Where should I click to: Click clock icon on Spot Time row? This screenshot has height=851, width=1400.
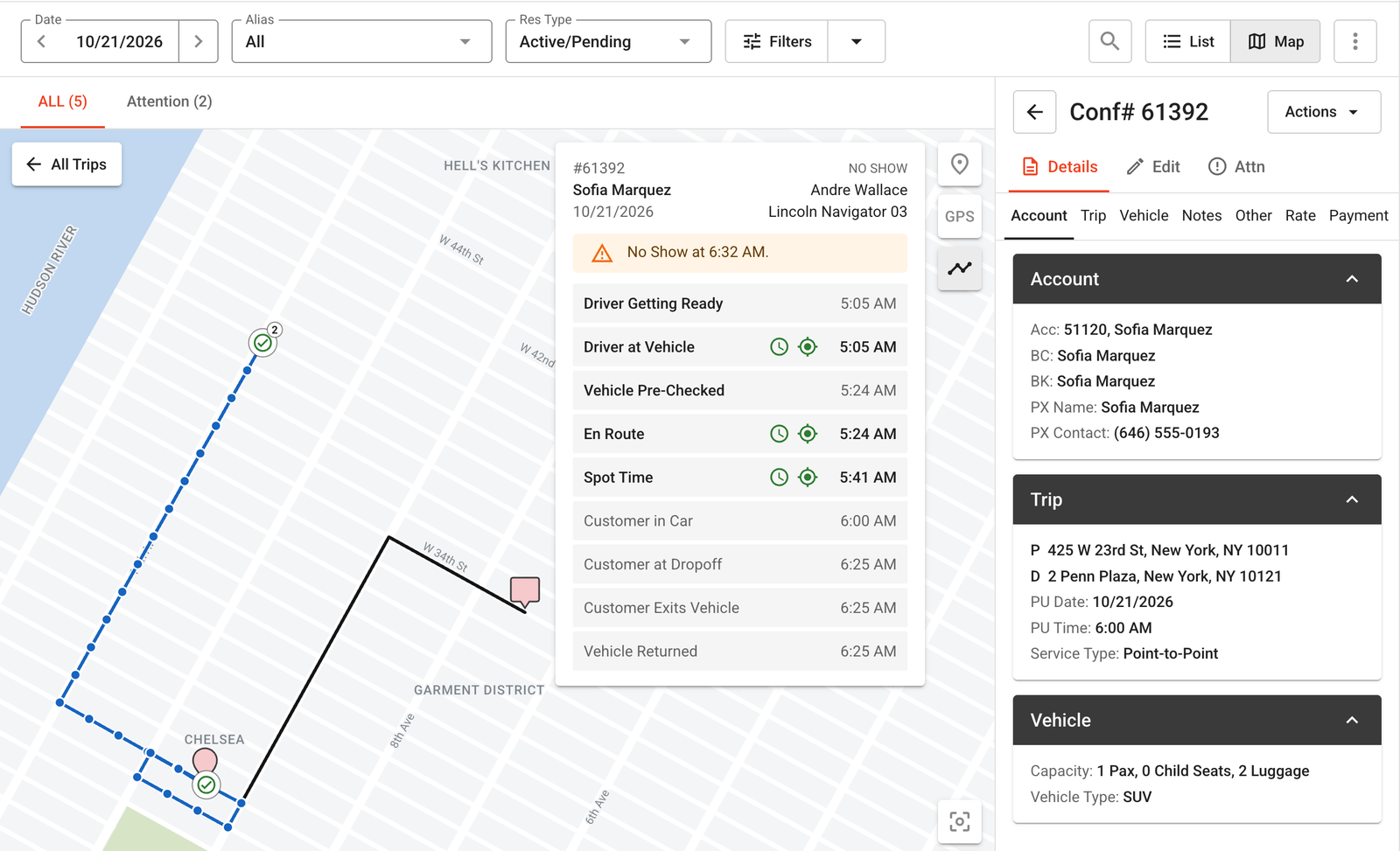pyautogui.click(x=779, y=478)
